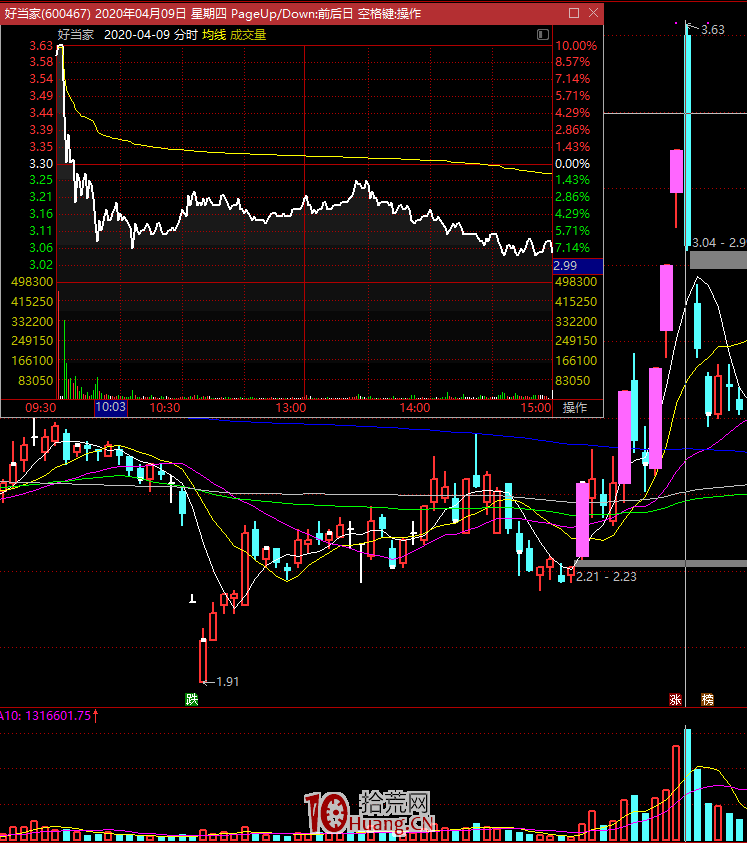Click the left-axis 498300 volume label
This screenshot has height=843, width=747.
(x=32, y=282)
